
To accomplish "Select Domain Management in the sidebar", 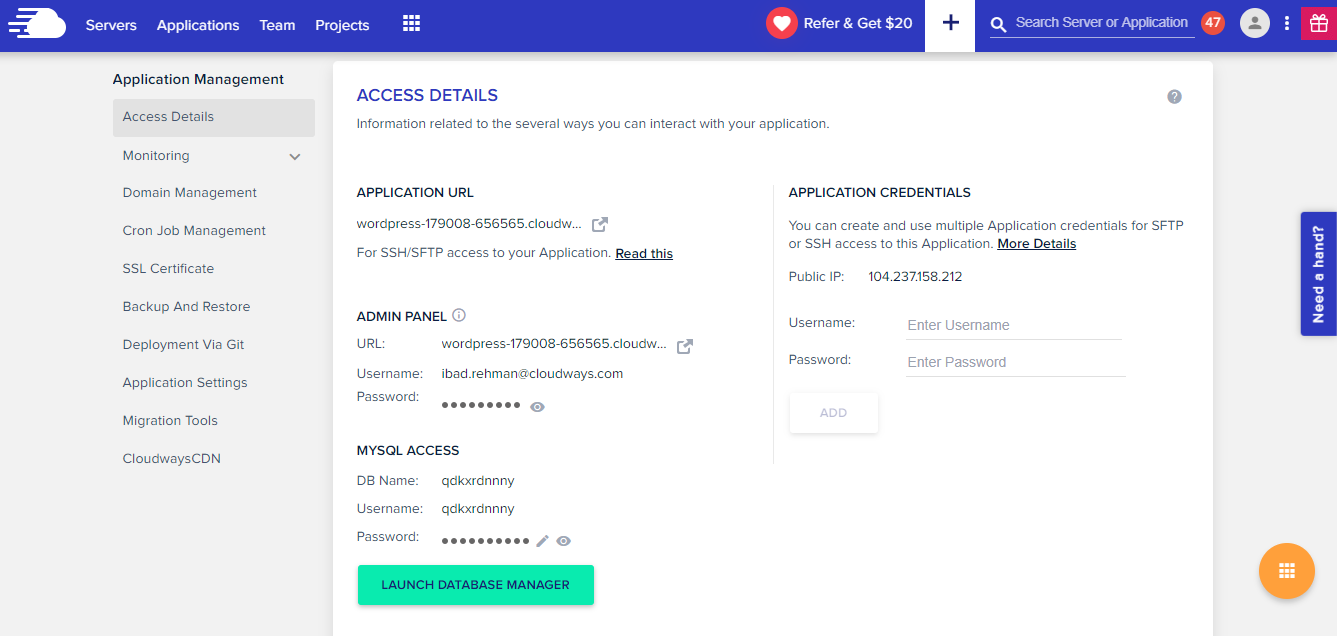I will [x=190, y=193].
